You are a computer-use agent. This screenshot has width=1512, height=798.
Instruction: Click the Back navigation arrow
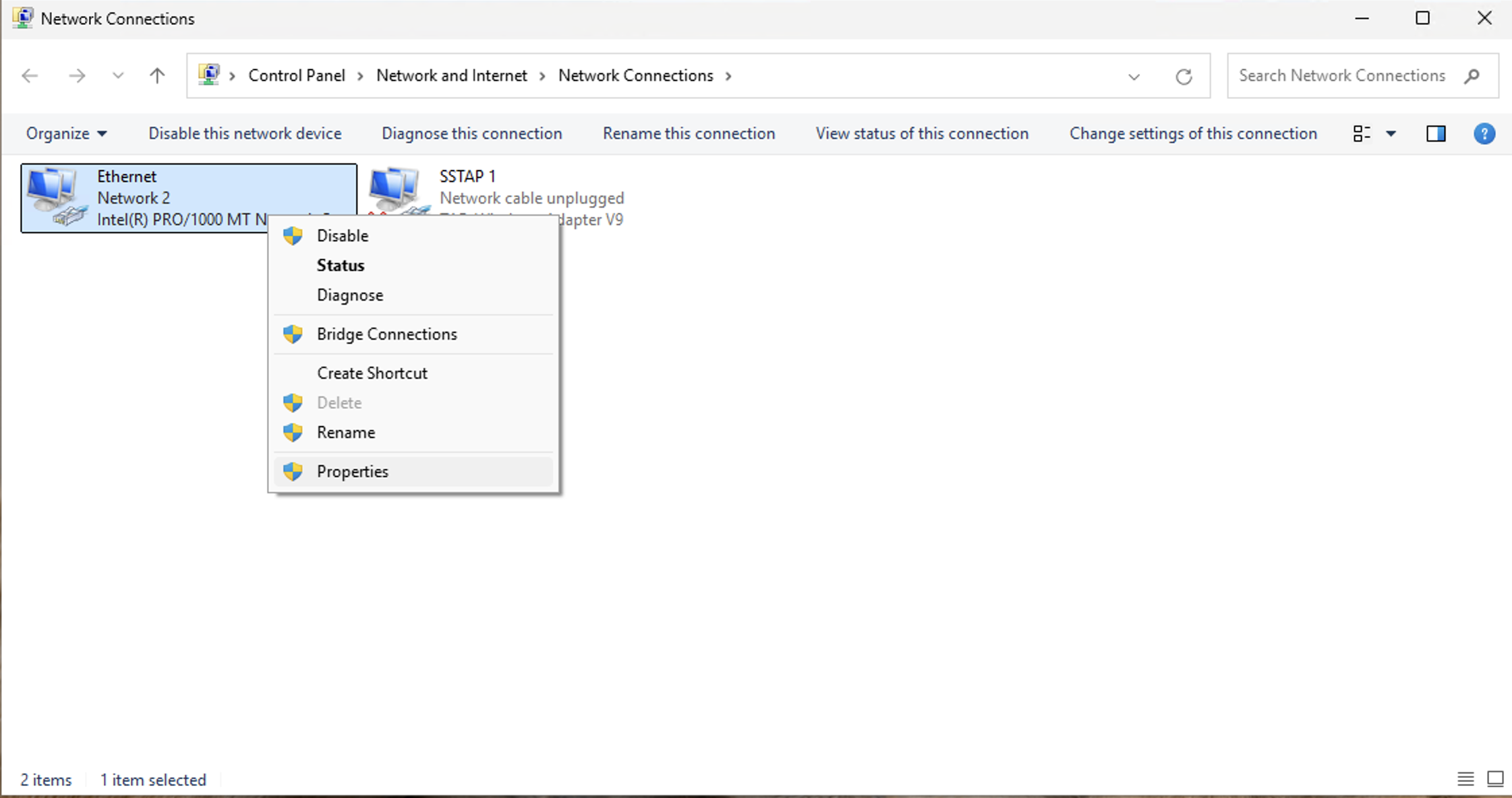[x=30, y=75]
